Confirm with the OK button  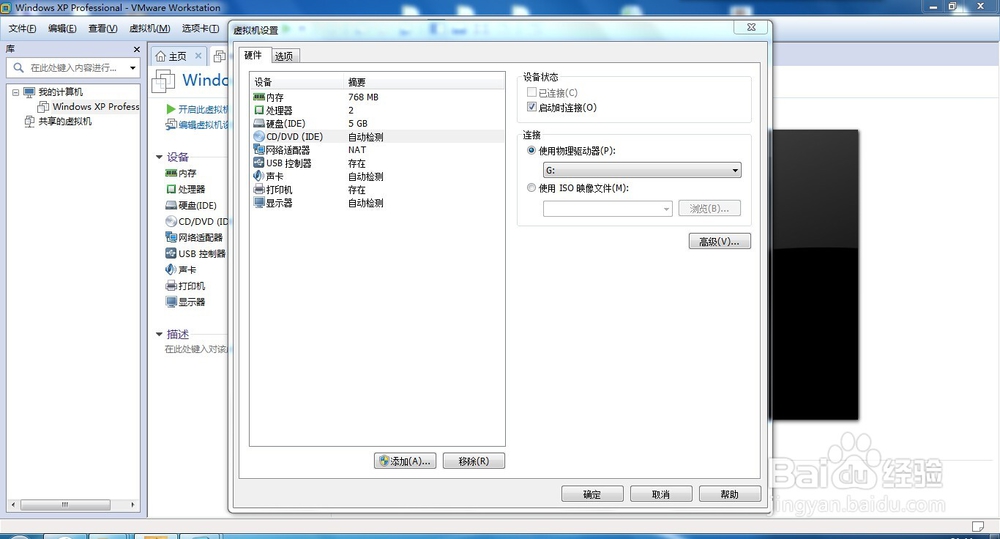pyautogui.click(x=592, y=494)
